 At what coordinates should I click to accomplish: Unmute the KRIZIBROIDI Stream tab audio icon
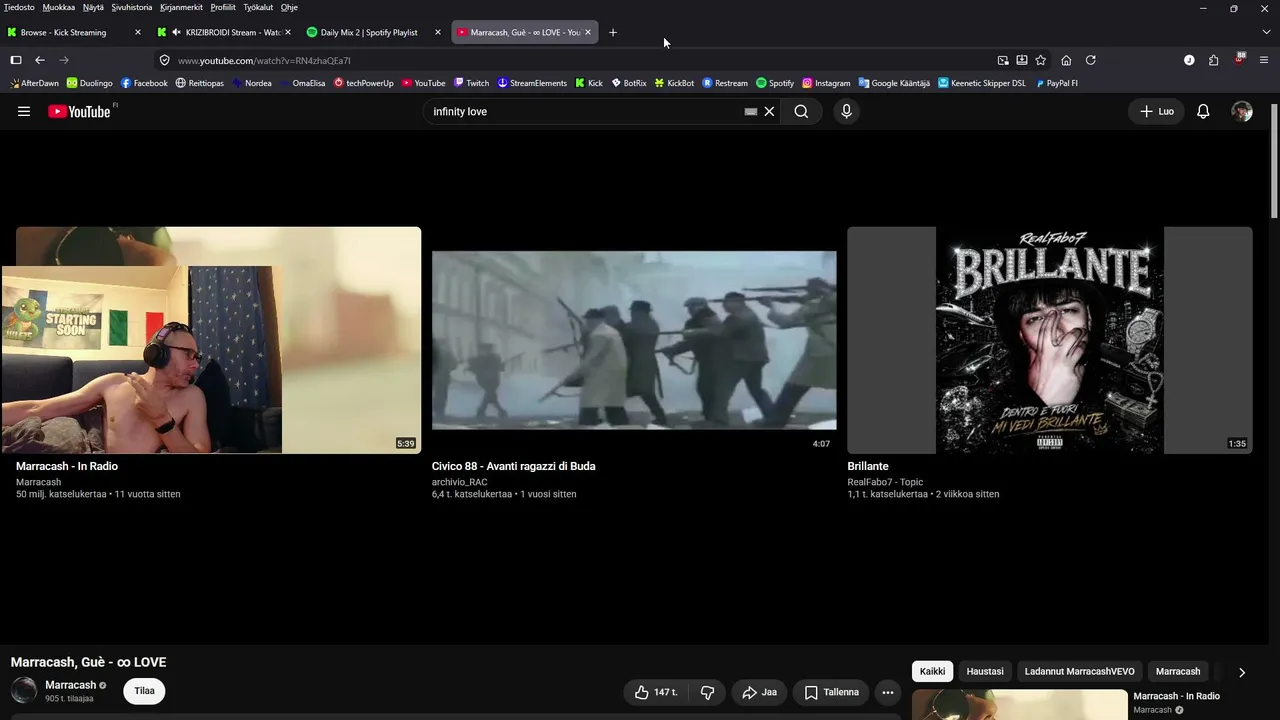tap(176, 32)
